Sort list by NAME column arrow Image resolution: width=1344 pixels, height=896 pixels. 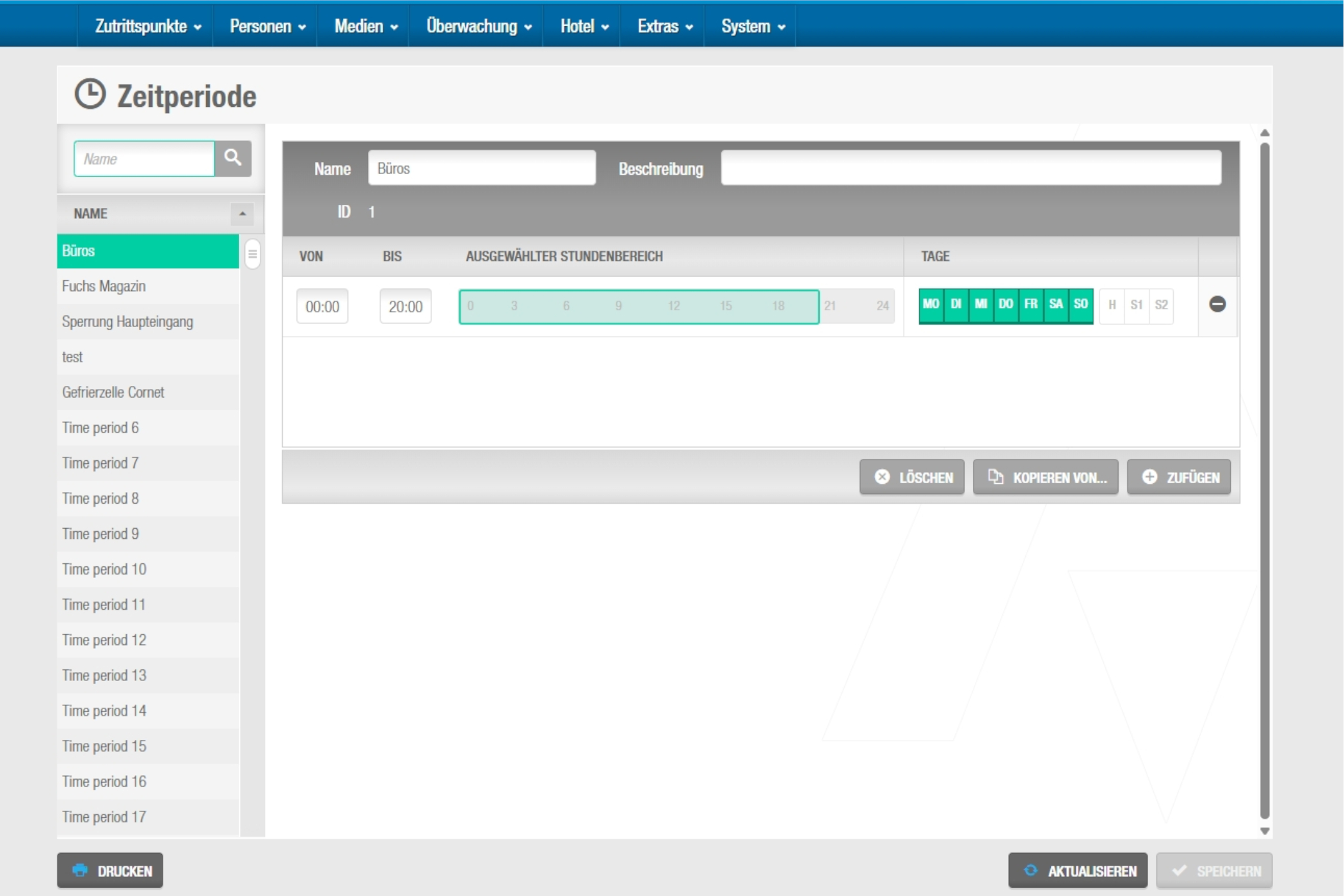(242, 214)
